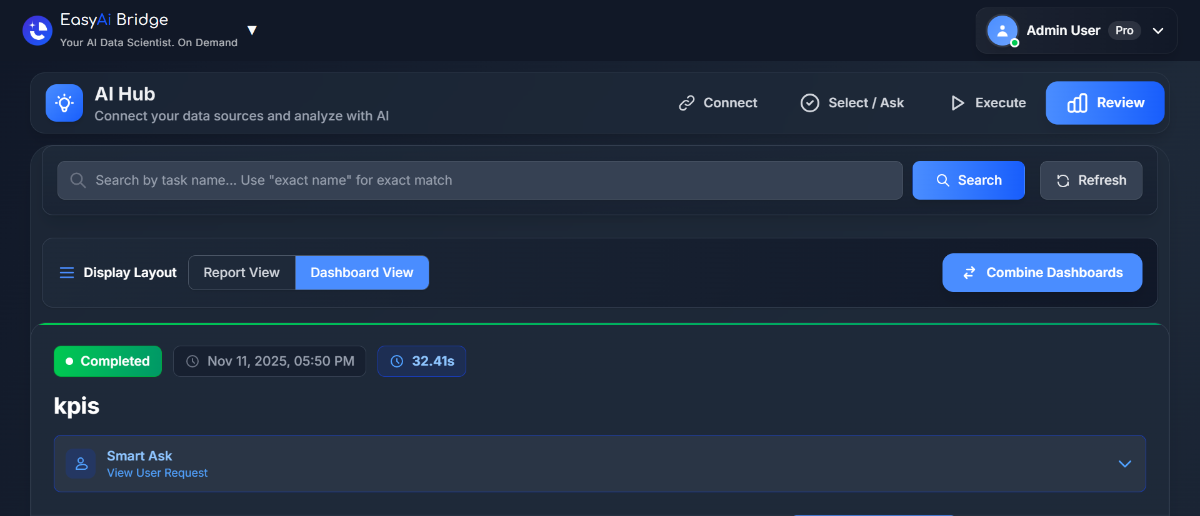Click the AI Hub lightbulb icon

[64, 103]
